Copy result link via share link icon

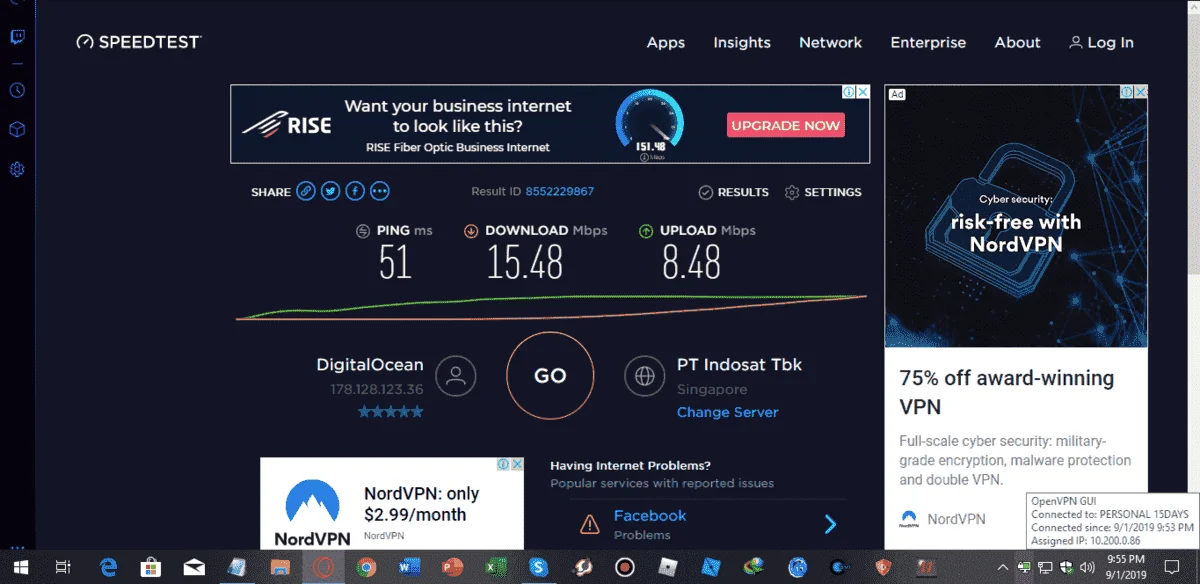click(x=306, y=191)
